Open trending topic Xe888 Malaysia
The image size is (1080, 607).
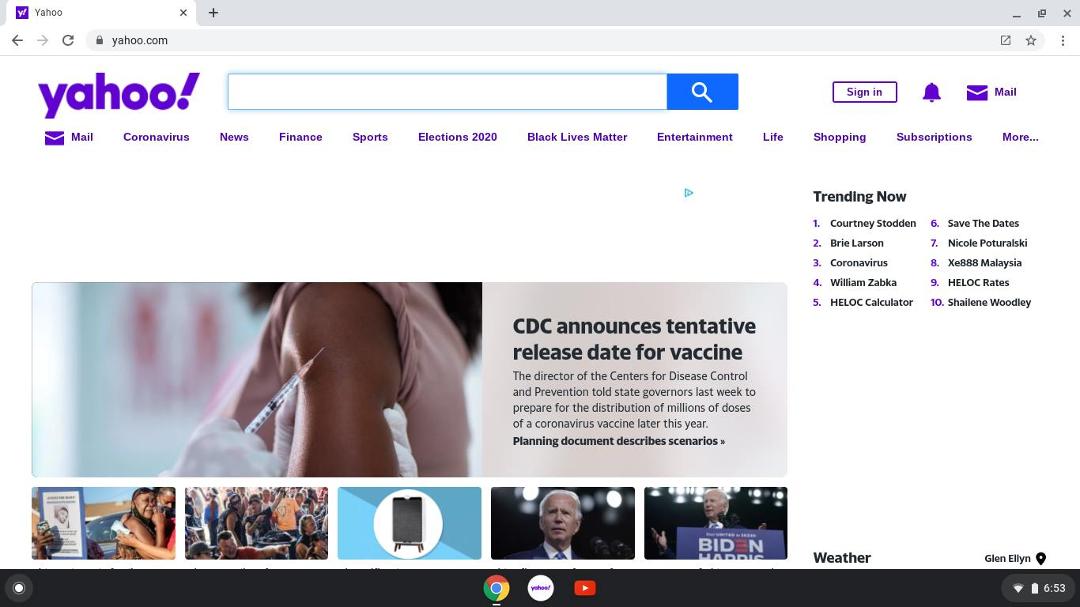pyautogui.click(x=984, y=263)
